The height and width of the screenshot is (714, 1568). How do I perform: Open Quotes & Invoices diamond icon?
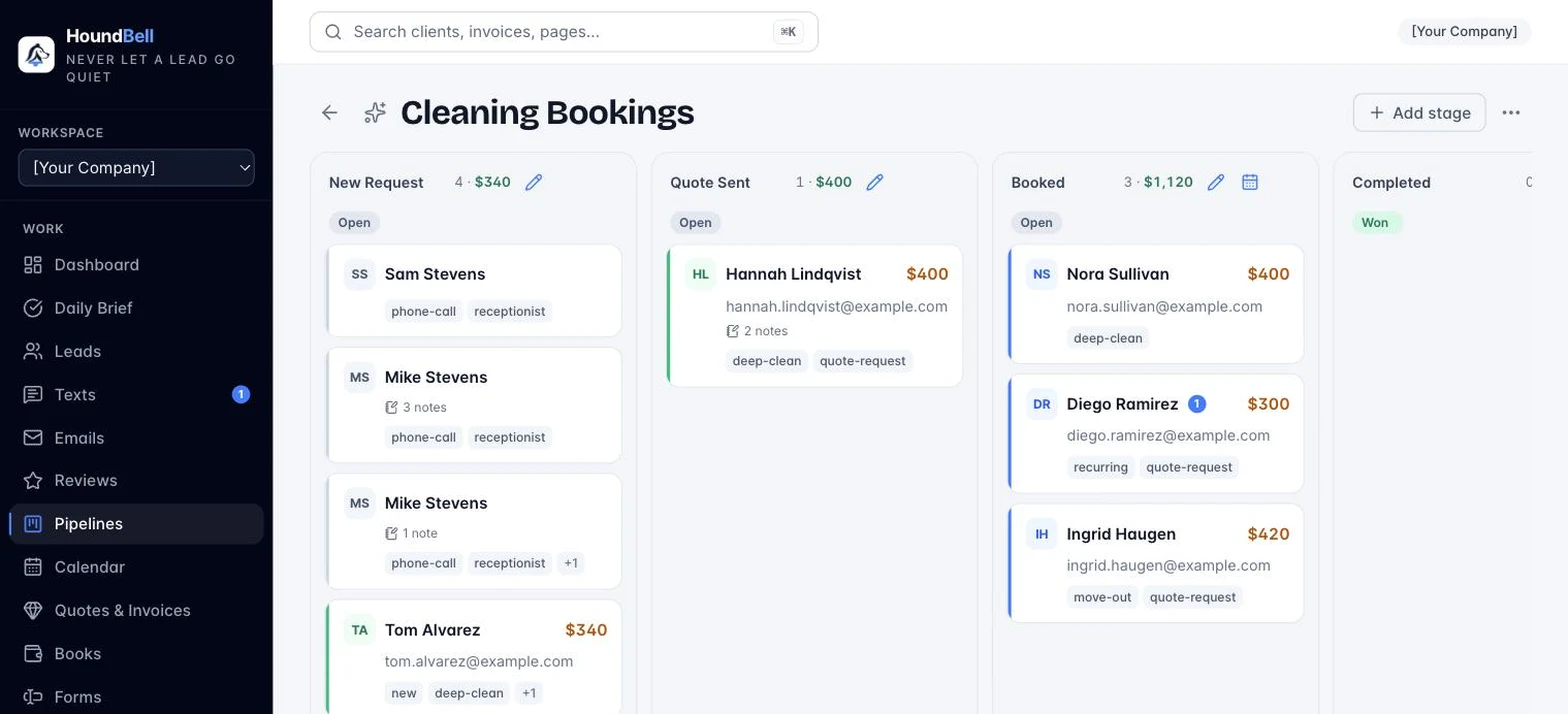(33, 610)
